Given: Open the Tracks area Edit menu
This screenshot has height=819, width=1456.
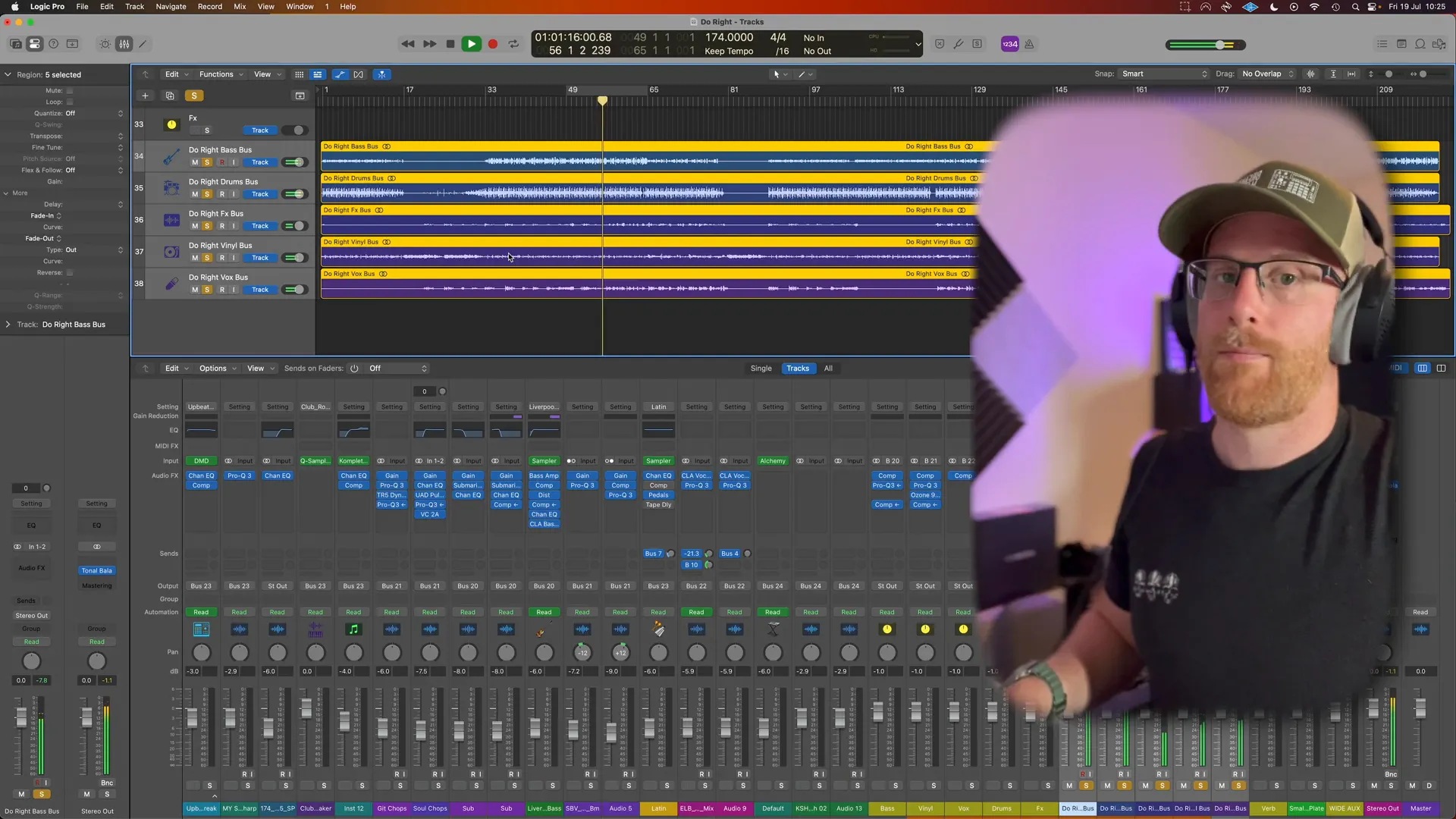Looking at the screenshot, I should (x=176, y=74).
